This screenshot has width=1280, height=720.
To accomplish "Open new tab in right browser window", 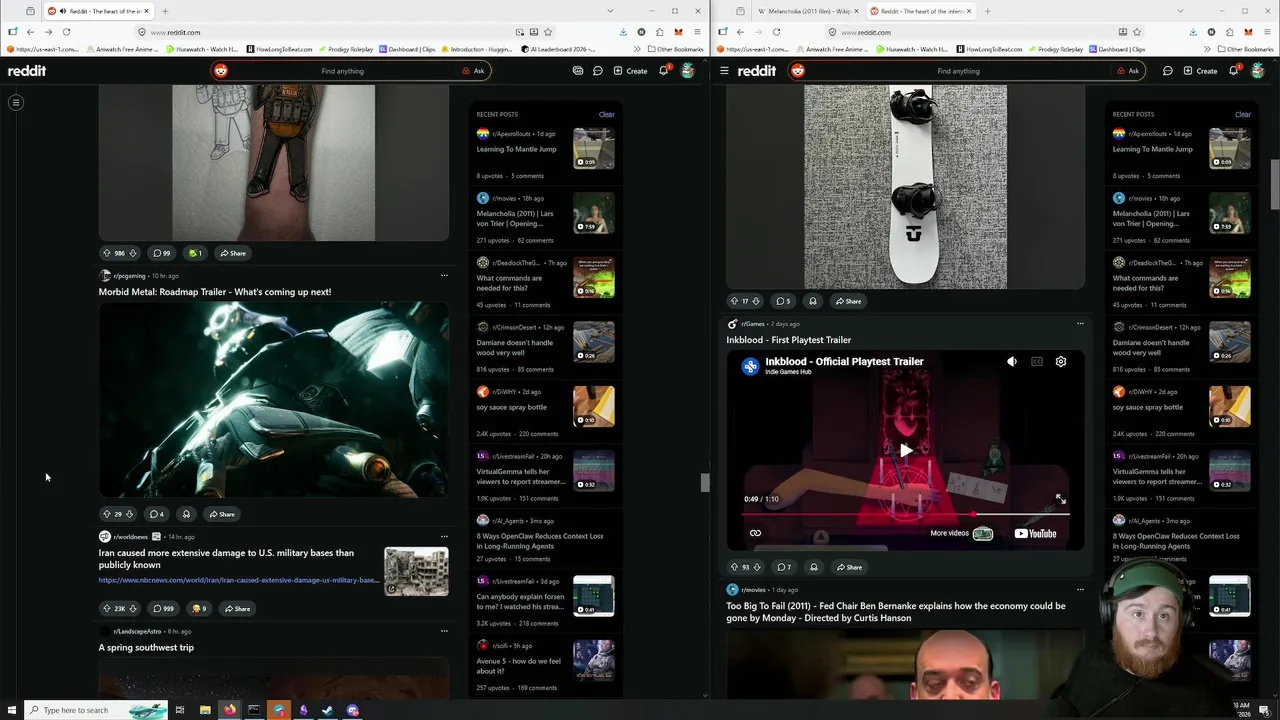I will coord(987,11).
